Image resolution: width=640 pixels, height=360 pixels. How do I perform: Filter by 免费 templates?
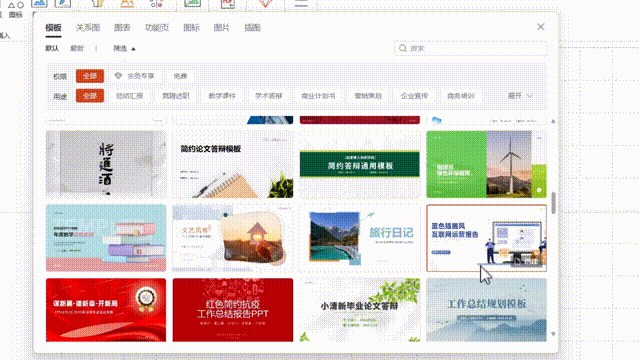point(180,76)
